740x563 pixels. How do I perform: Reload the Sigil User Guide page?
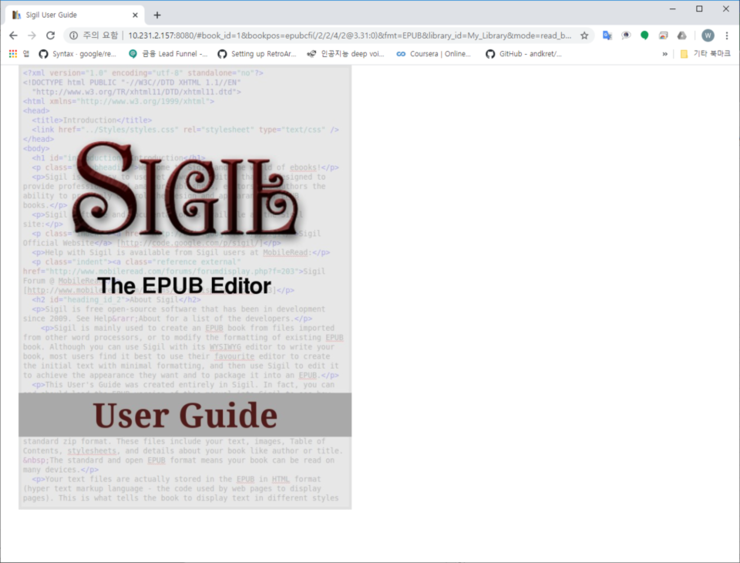point(50,35)
